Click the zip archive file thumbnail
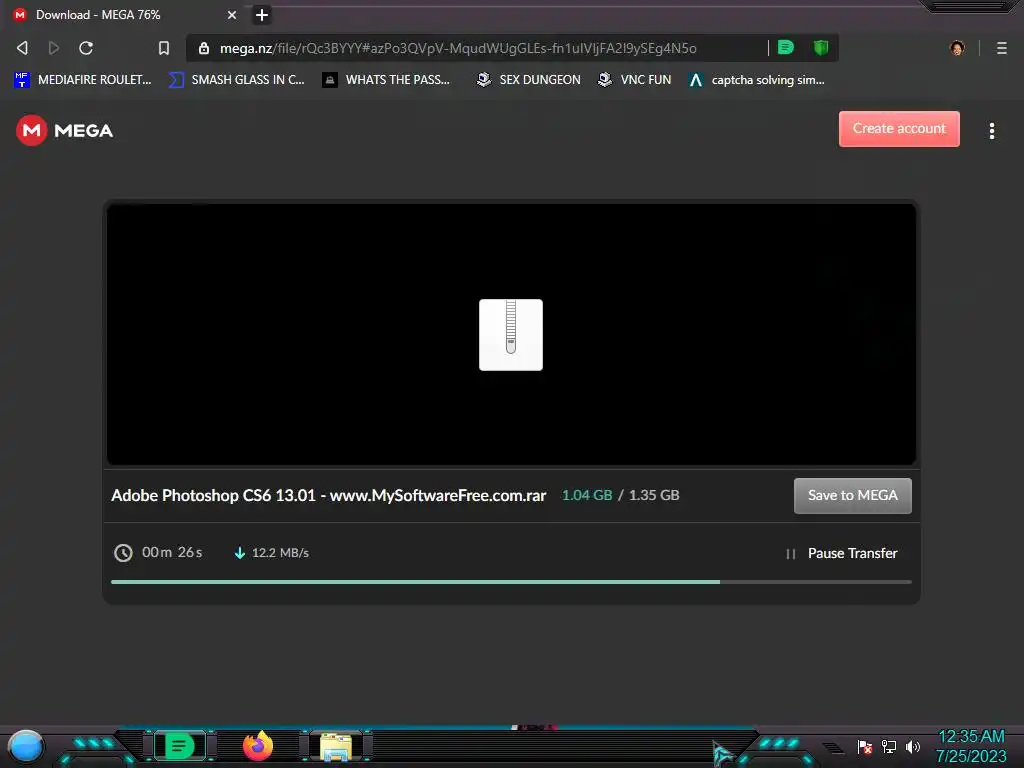Screen dimensions: 1024x768 point(511,334)
